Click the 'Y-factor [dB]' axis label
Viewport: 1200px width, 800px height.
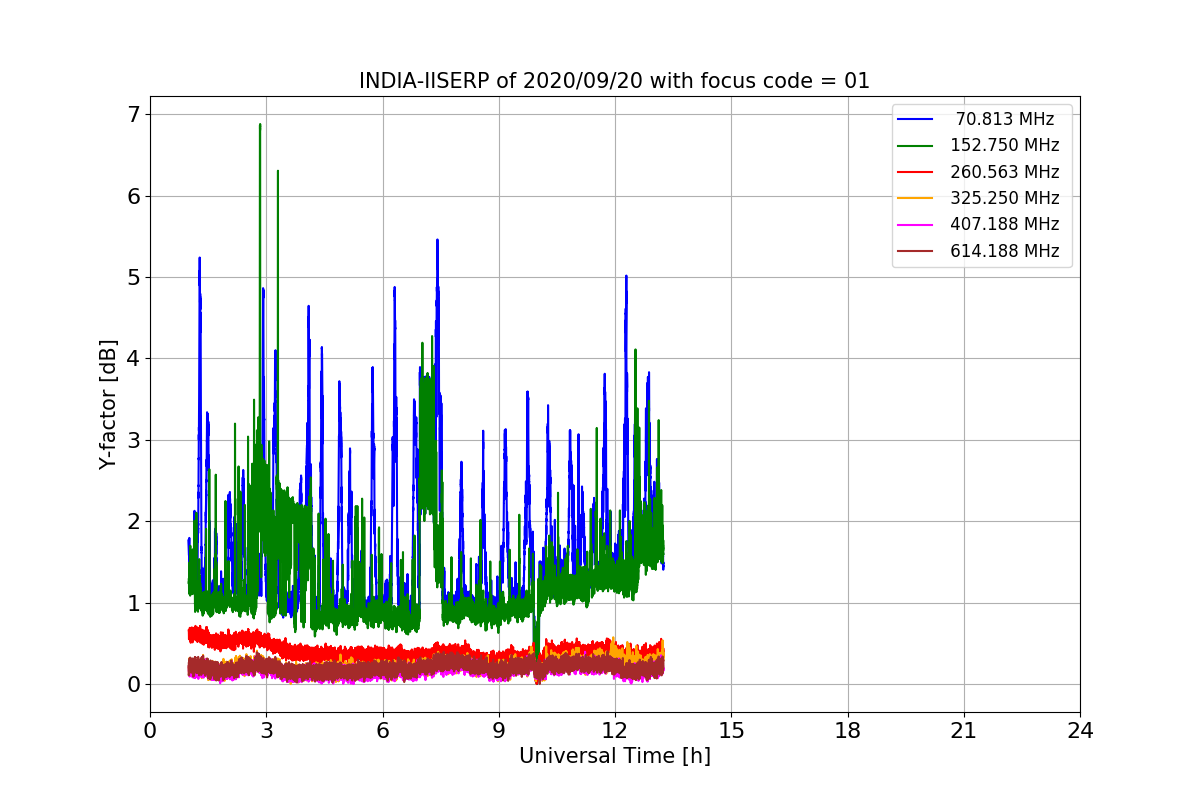pos(108,405)
